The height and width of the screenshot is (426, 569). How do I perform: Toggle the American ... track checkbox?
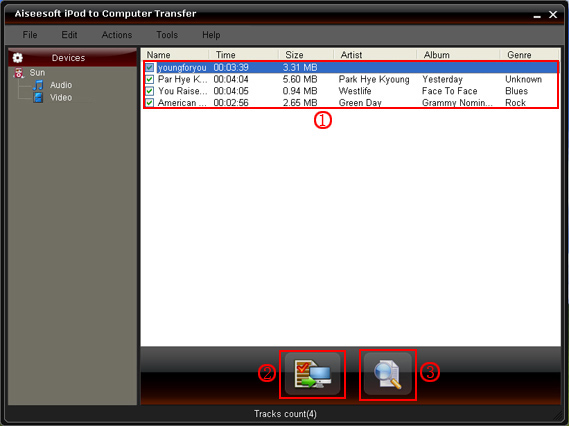coord(150,103)
